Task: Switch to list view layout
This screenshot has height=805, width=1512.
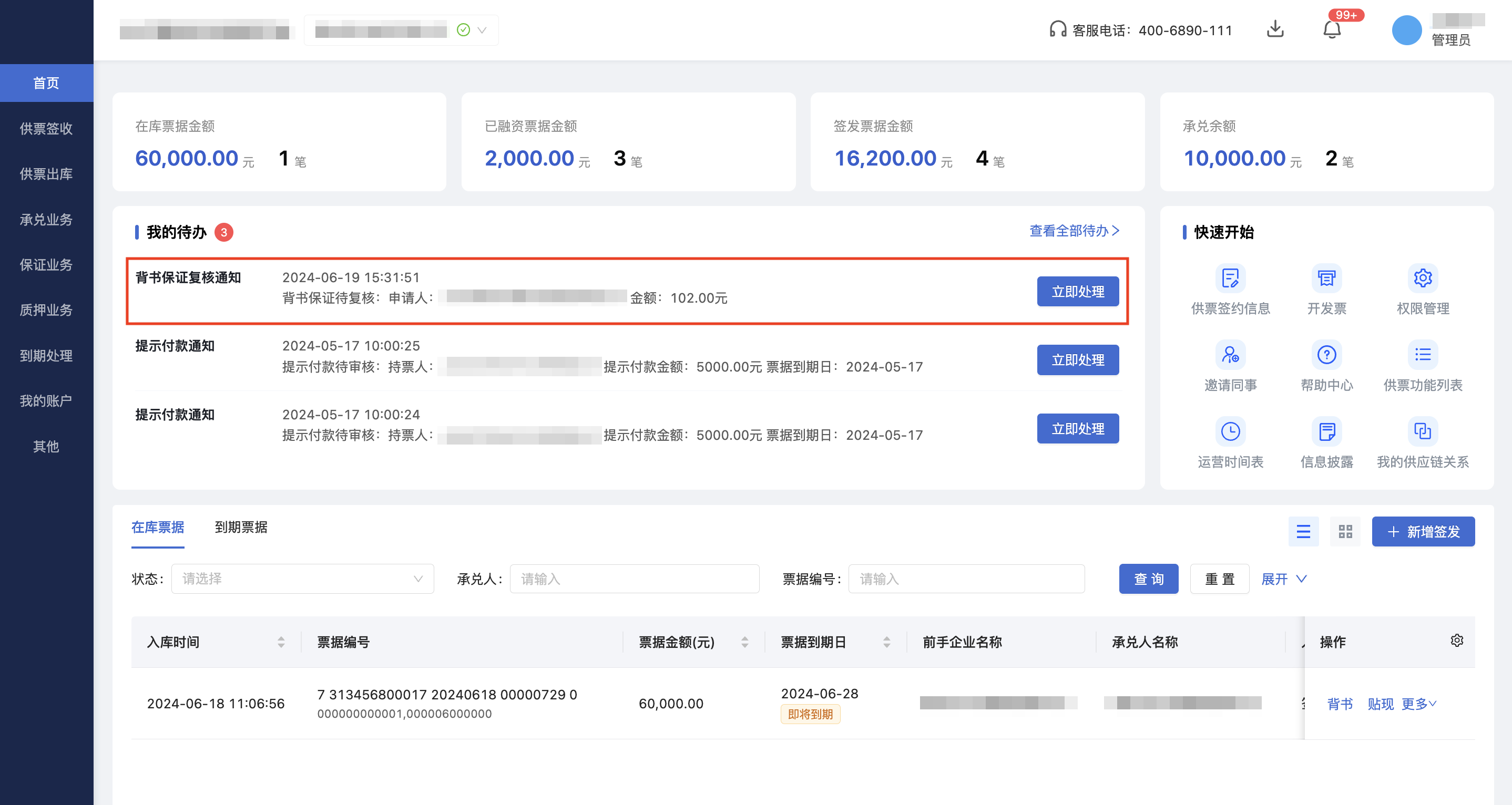Action: coord(1303,532)
